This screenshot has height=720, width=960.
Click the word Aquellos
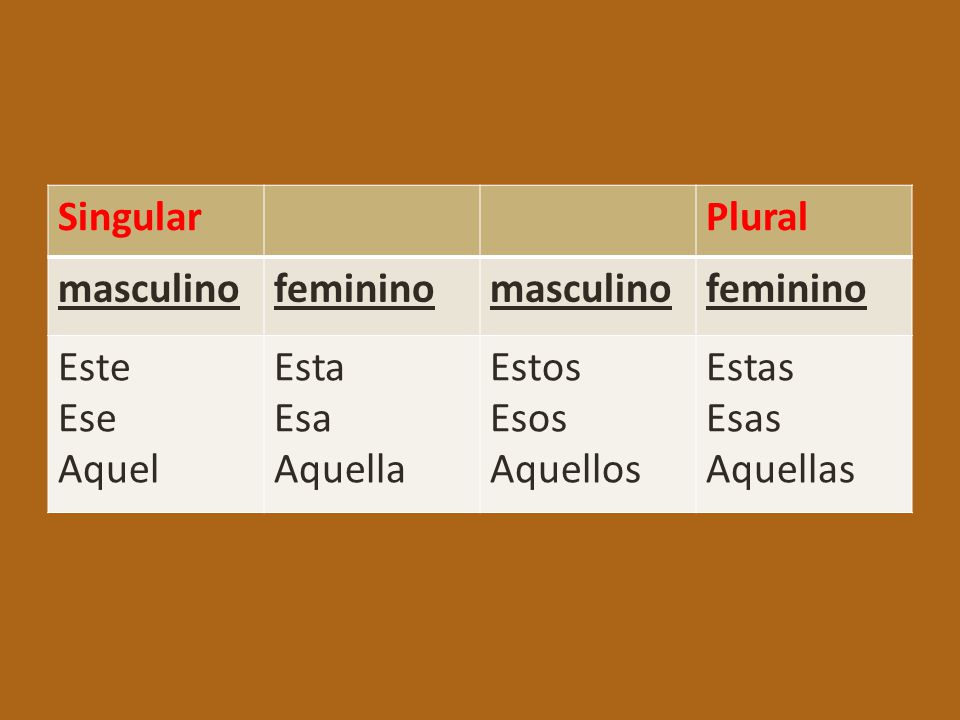point(565,470)
